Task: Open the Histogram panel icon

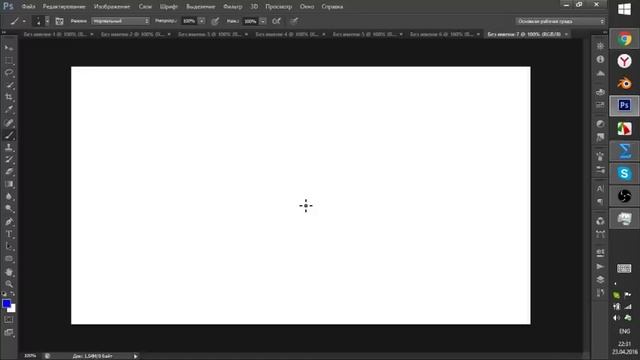Action: [x=600, y=73]
